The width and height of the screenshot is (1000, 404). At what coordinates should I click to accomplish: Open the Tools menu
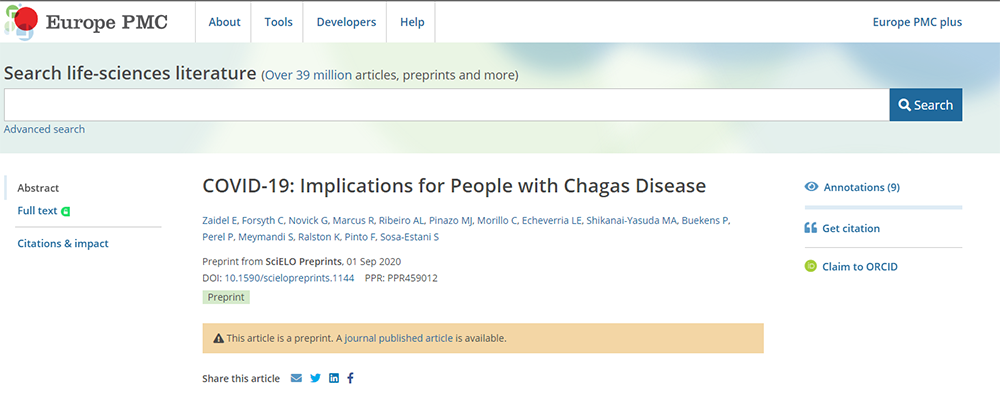point(278,22)
